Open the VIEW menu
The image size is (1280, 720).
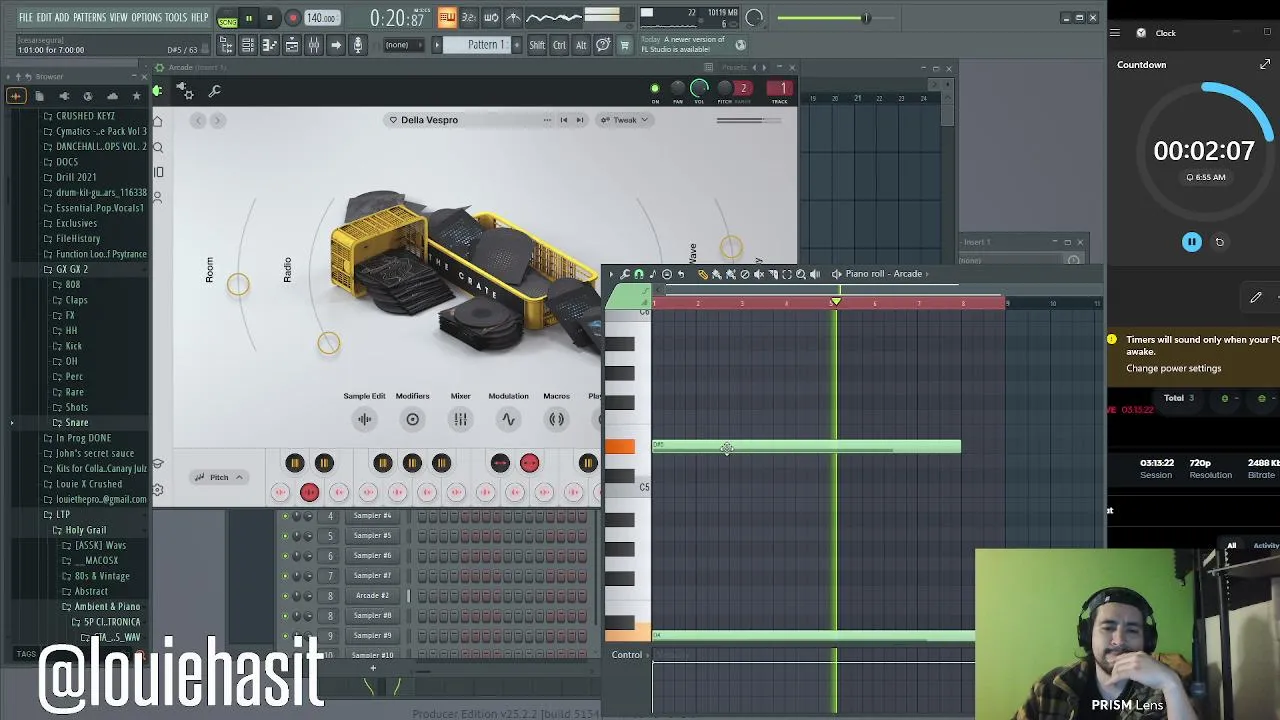click(118, 18)
